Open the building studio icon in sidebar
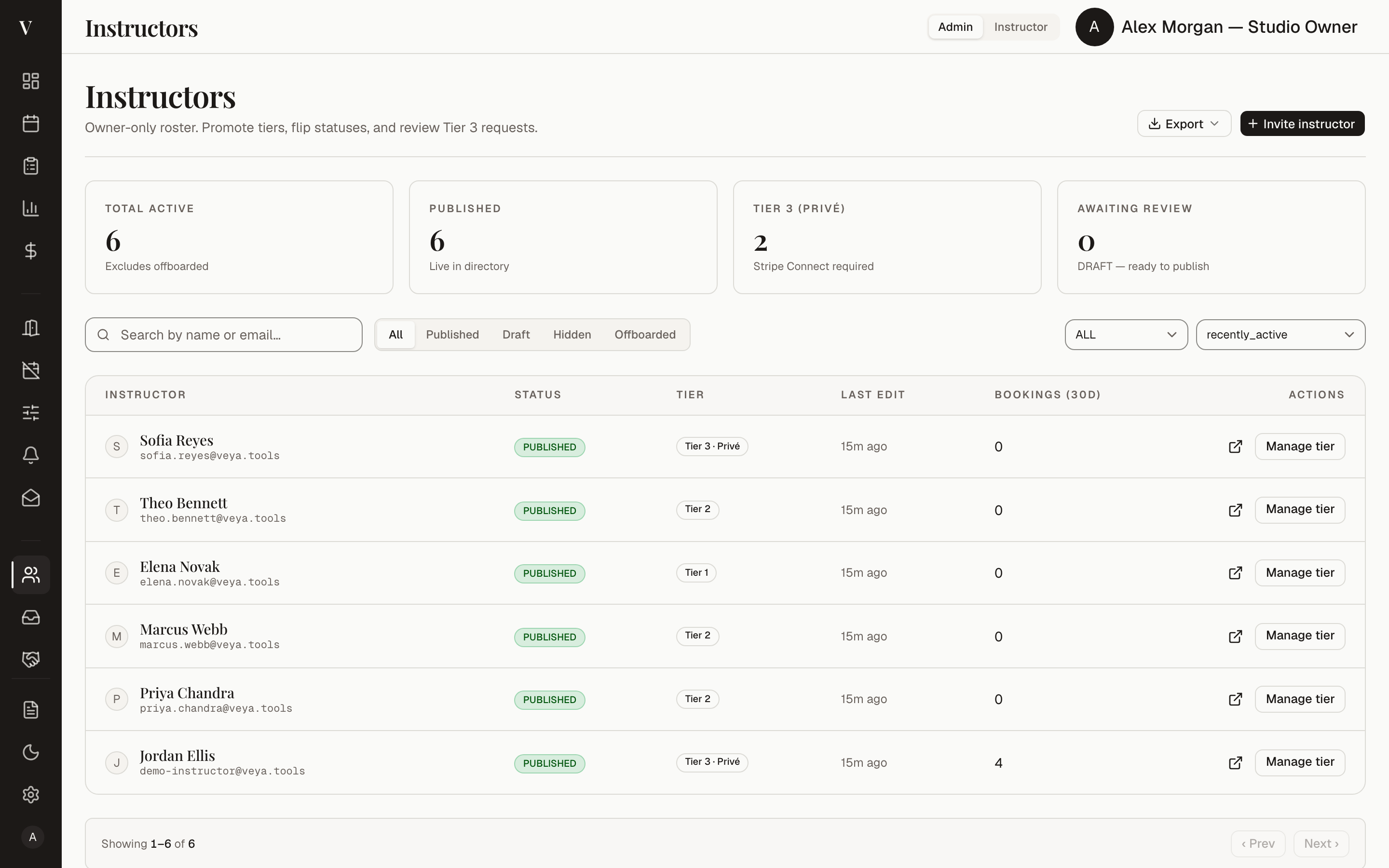1389x868 pixels. [30, 328]
